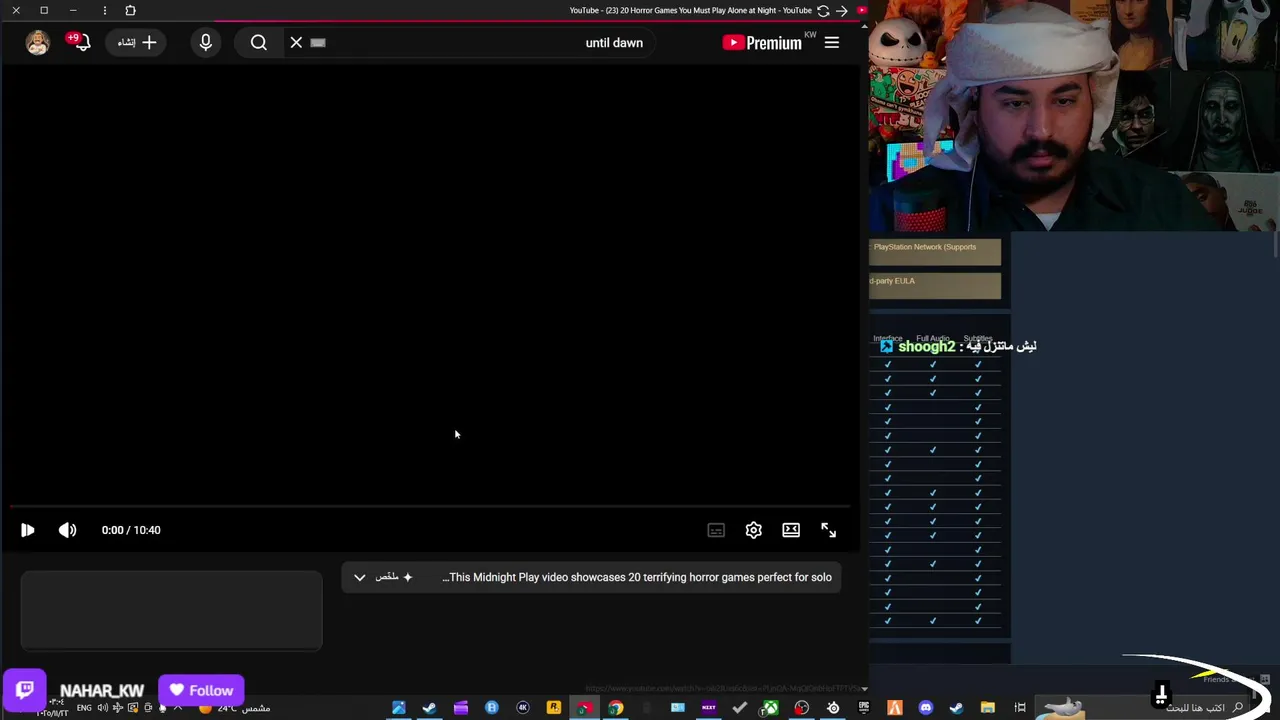
Task: Open Discord taskbar icon
Action: [x=926, y=708]
